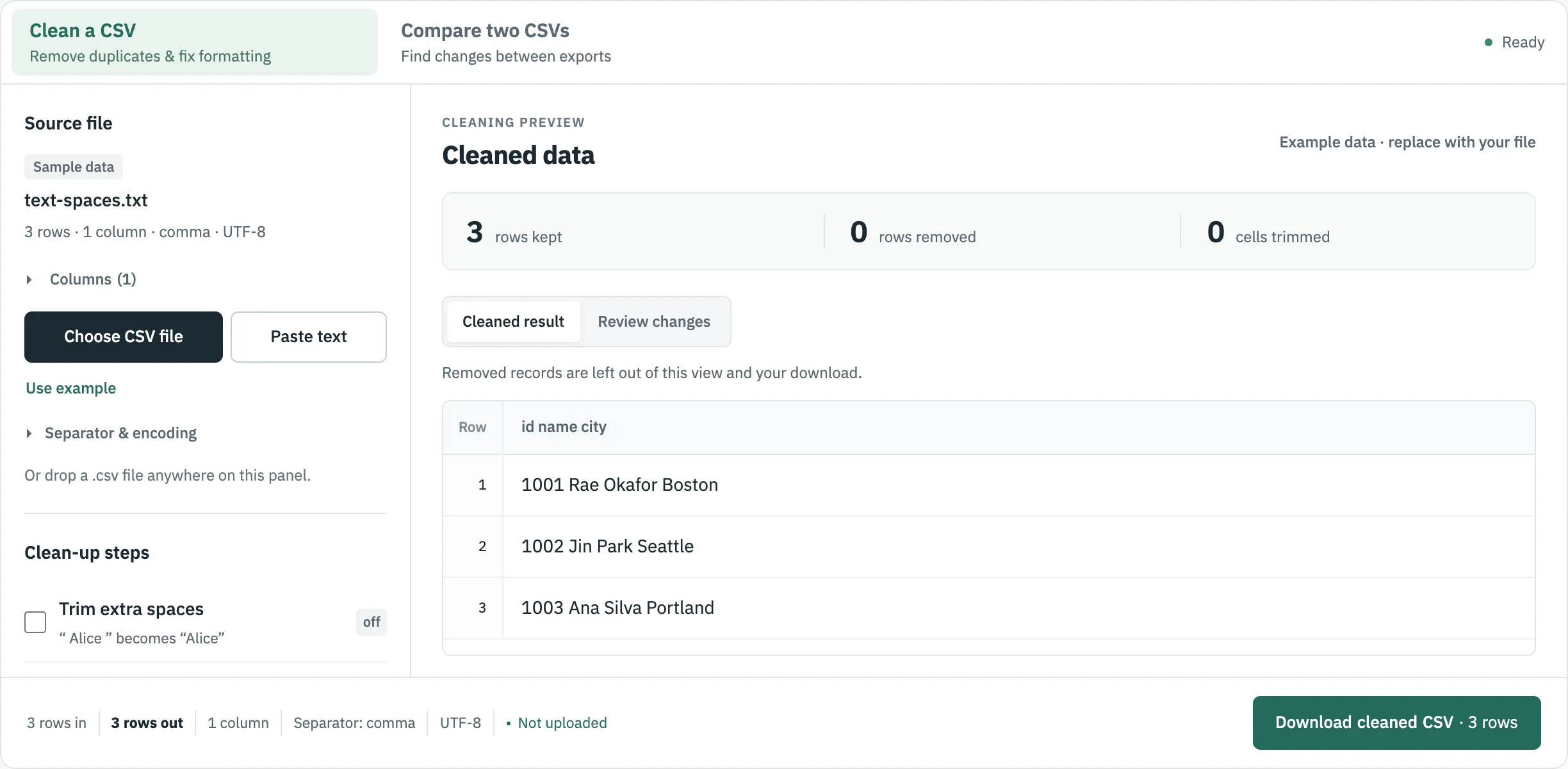Click the 1 column footer entry
Viewport: 1568px width, 769px height.
coord(238,723)
